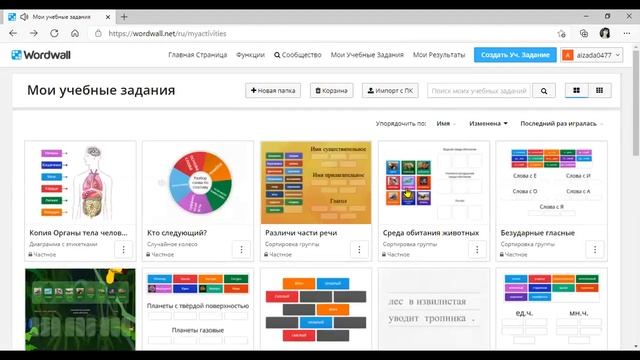Switch to small grid view

click(599, 90)
